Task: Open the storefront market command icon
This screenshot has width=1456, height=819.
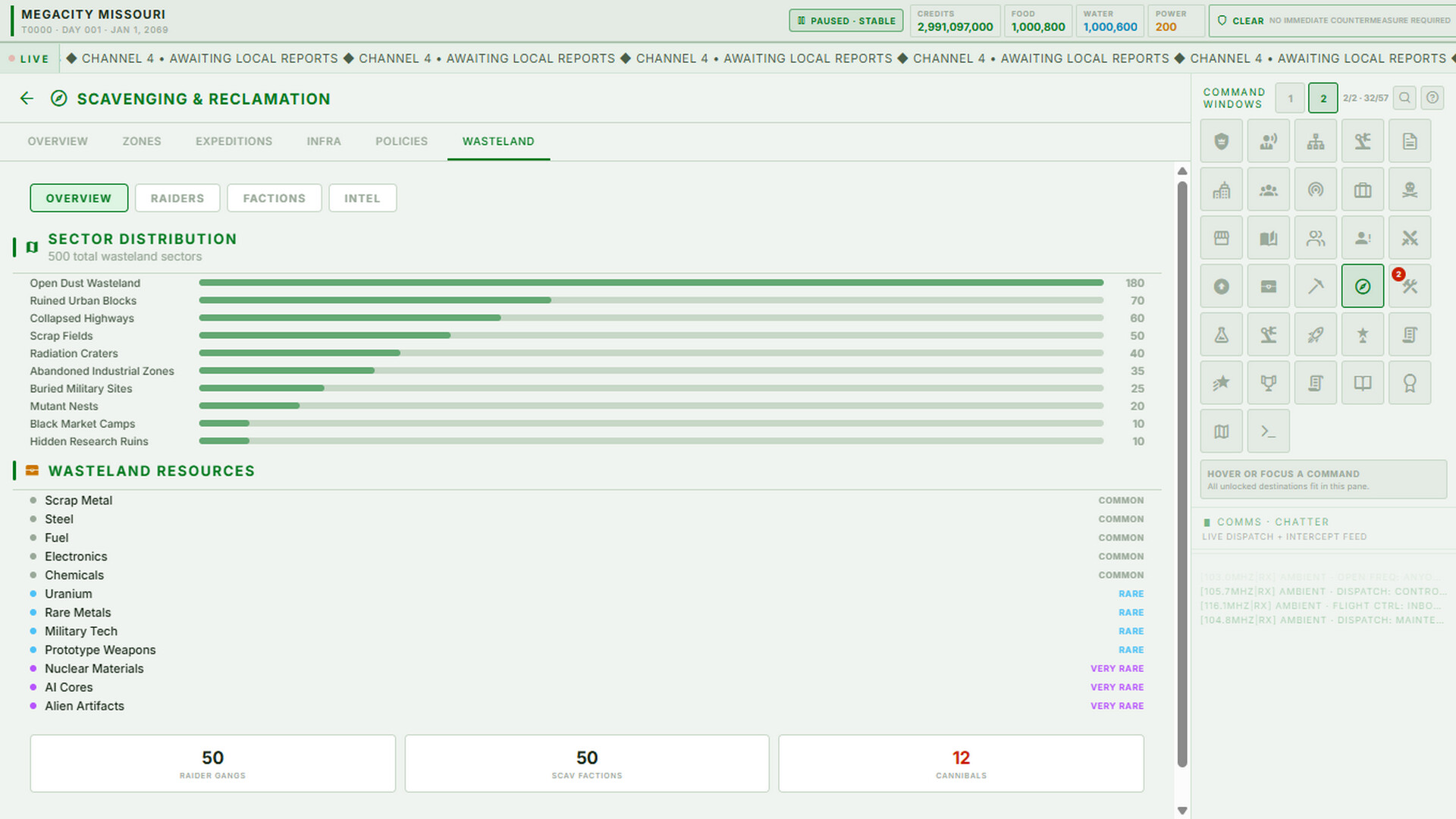Action: [1221, 238]
